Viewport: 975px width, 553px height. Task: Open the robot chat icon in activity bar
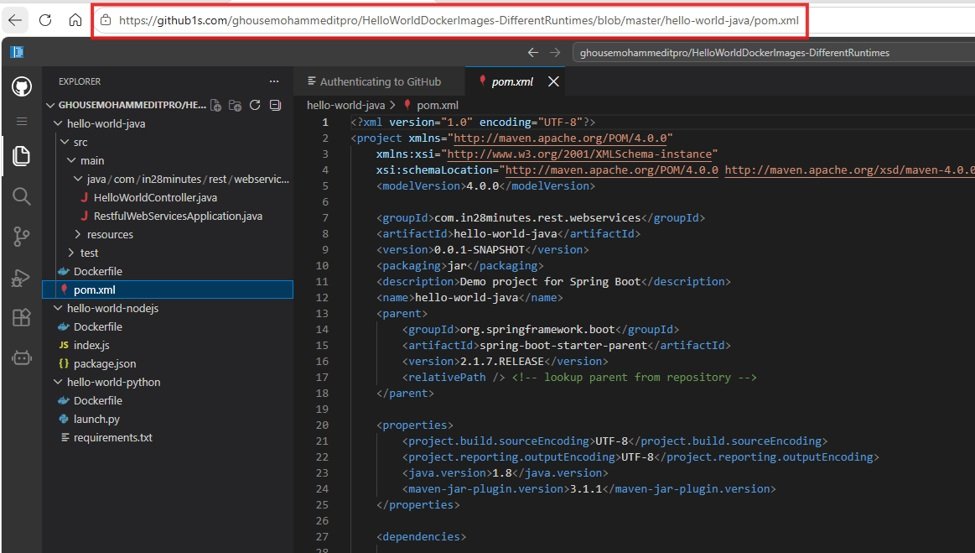tap(22, 358)
